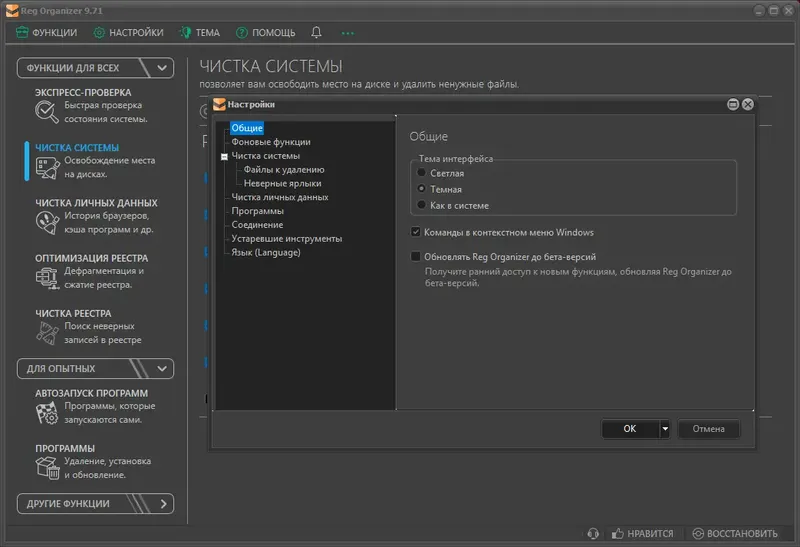Choose the Как в системе radio button
This screenshot has width=800, height=547.
[x=421, y=205]
